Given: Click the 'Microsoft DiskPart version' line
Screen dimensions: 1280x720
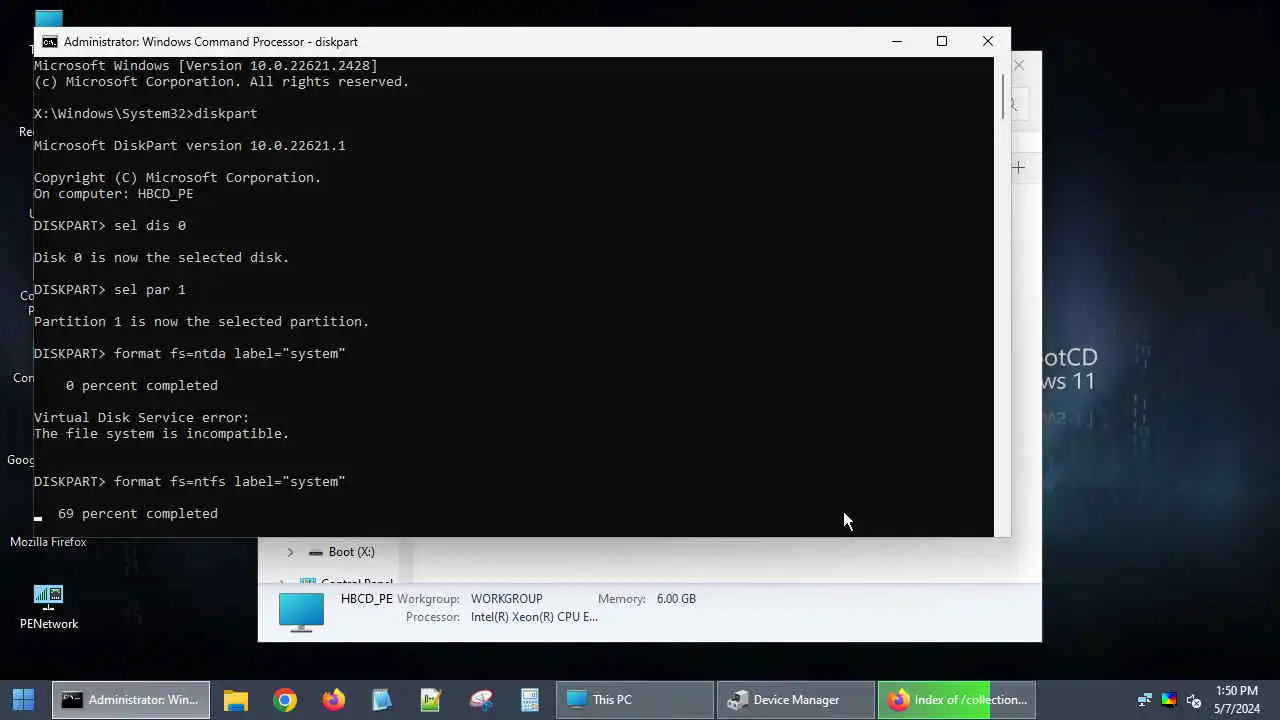Looking at the screenshot, I should (x=190, y=145).
